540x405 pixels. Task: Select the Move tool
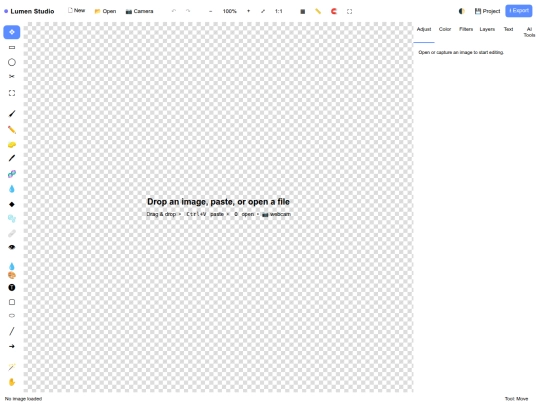(12, 32)
